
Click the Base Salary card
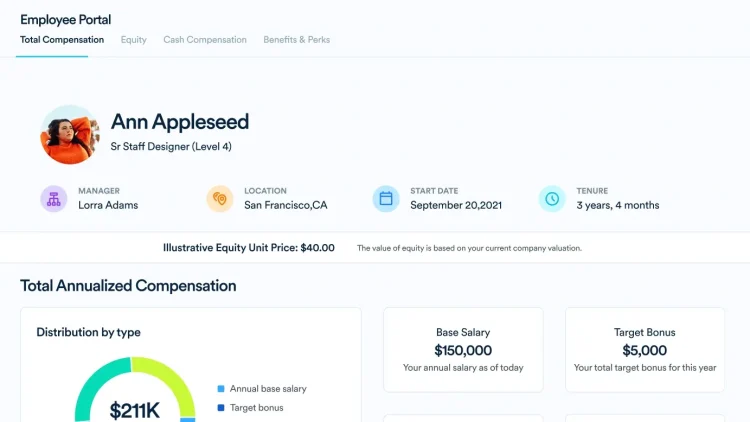coord(463,349)
